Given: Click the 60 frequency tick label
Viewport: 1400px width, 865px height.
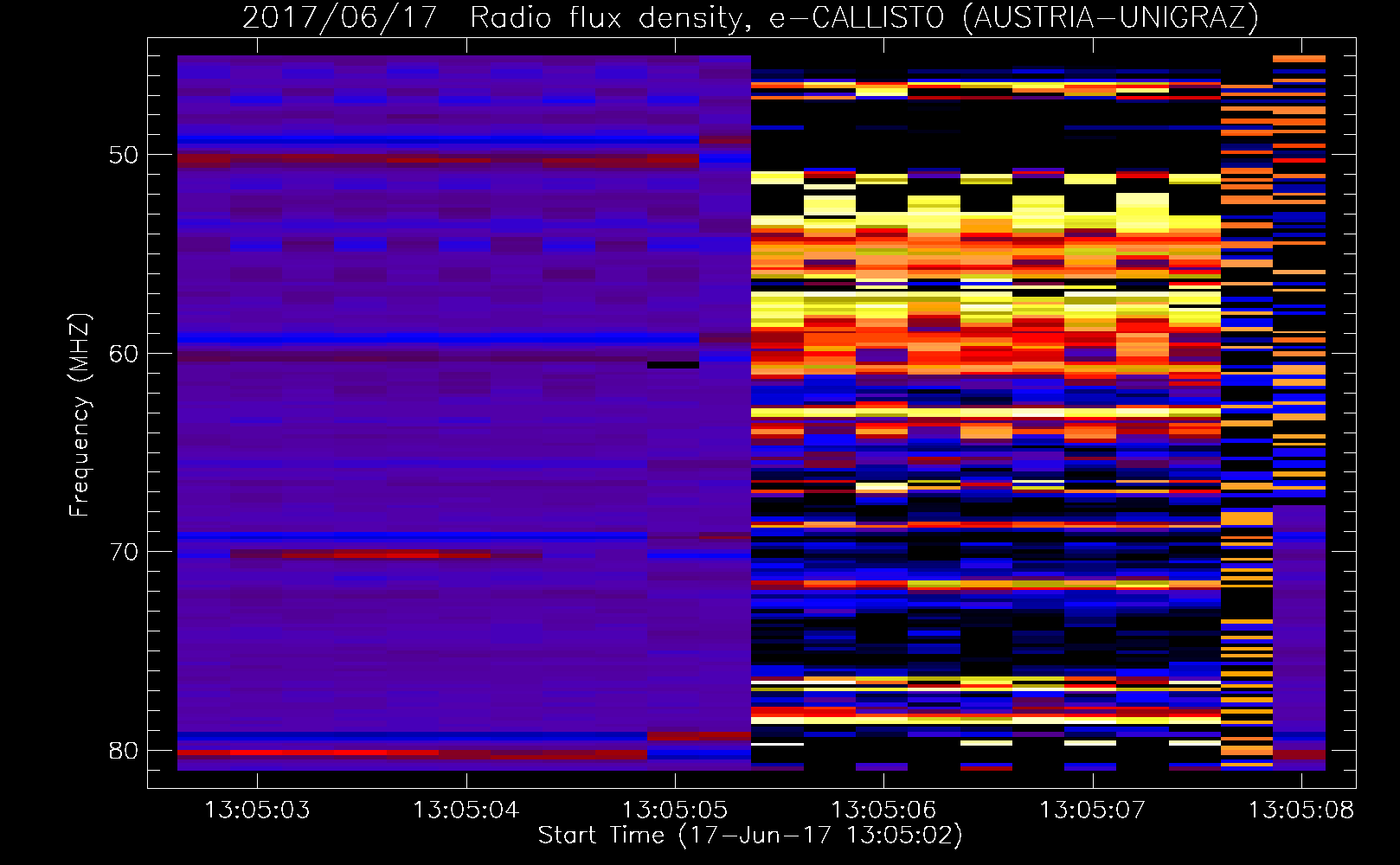Looking at the screenshot, I should pos(124,354).
